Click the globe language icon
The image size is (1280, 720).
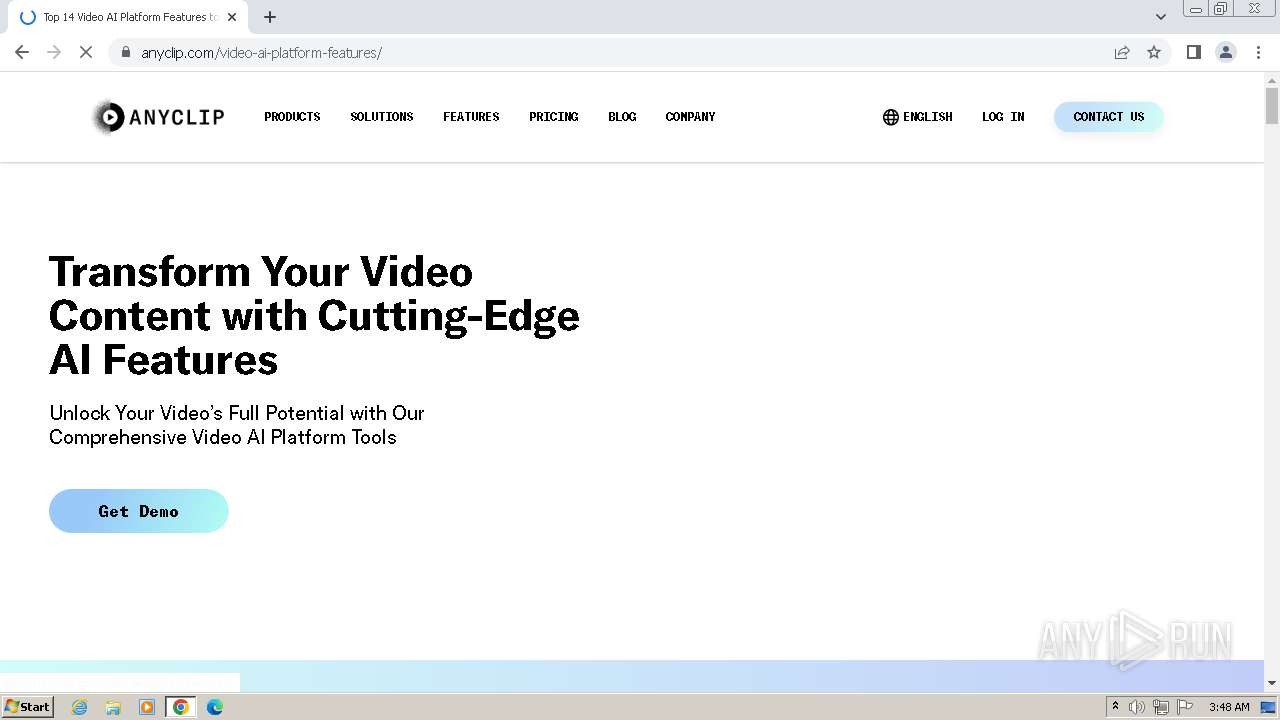click(890, 117)
